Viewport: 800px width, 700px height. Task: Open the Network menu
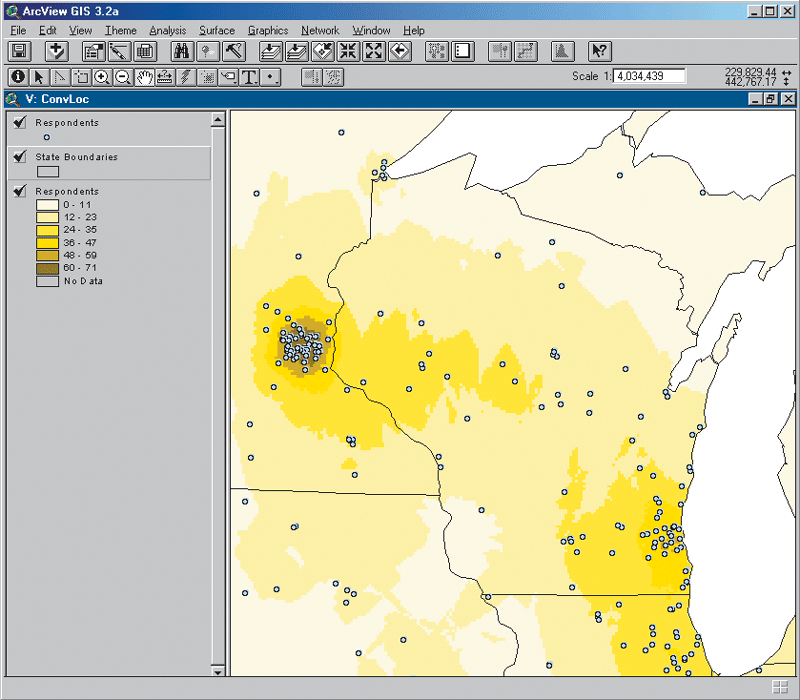click(320, 31)
